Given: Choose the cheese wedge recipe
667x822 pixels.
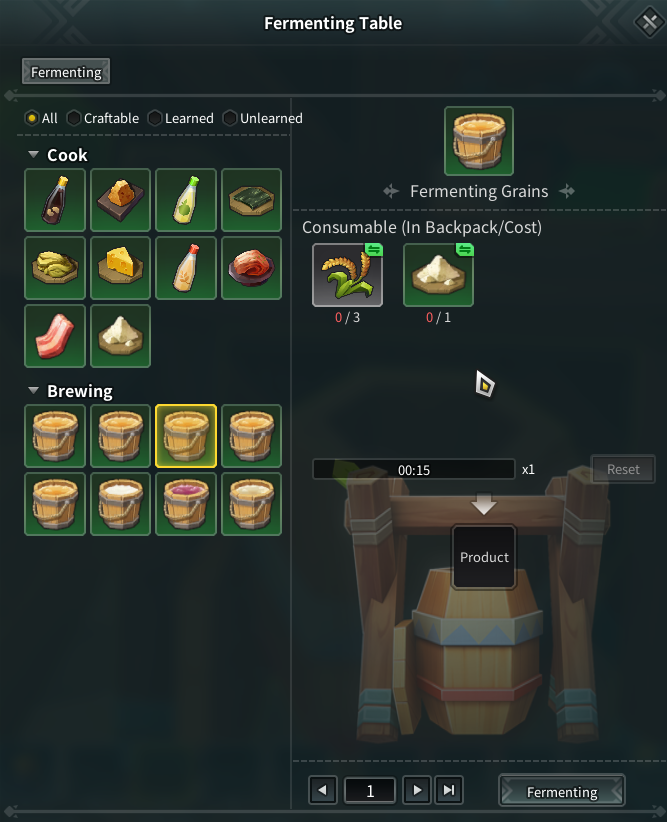Looking at the screenshot, I should 121,268.
